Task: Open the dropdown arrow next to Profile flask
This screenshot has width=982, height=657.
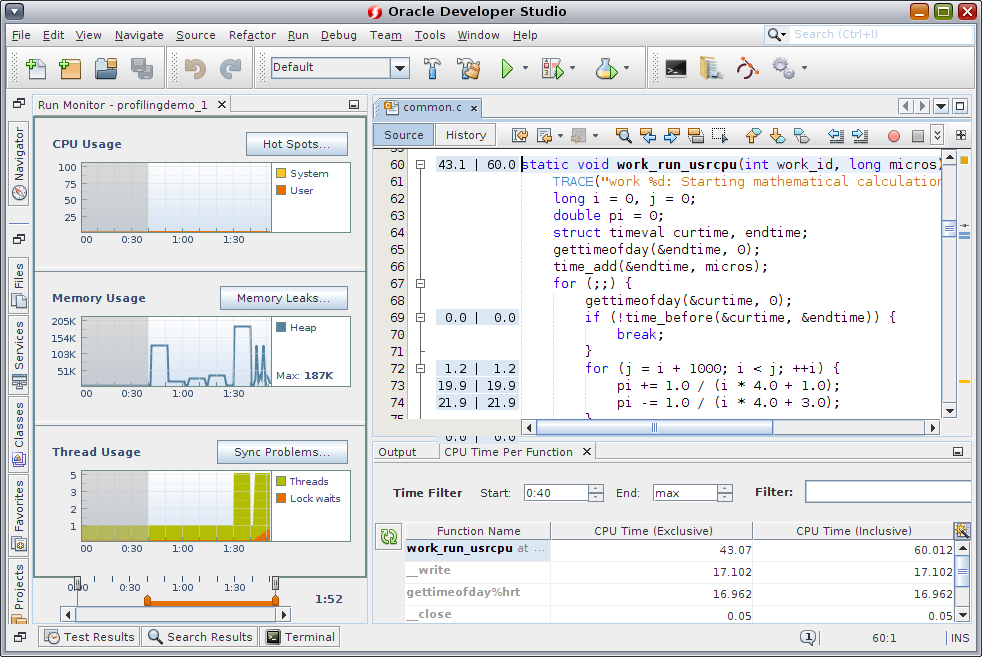Action: [627, 68]
